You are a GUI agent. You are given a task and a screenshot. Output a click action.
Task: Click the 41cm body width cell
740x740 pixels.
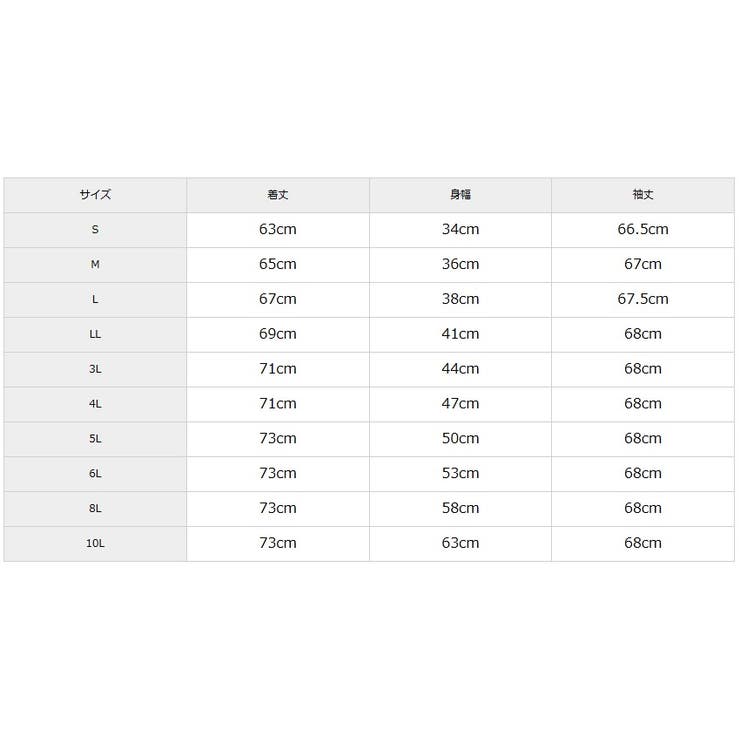460,335
